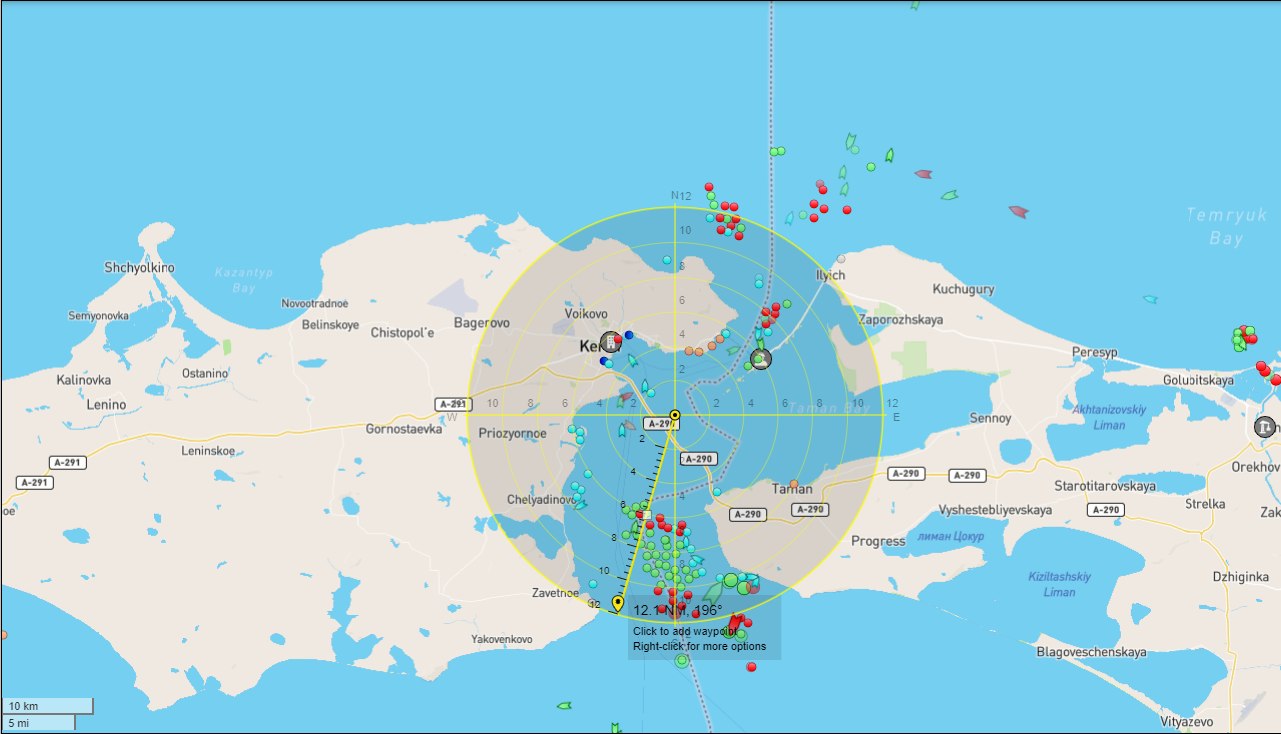
Task: Click the range rings center origin marker
Action: pyautogui.click(x=675, y=415)
